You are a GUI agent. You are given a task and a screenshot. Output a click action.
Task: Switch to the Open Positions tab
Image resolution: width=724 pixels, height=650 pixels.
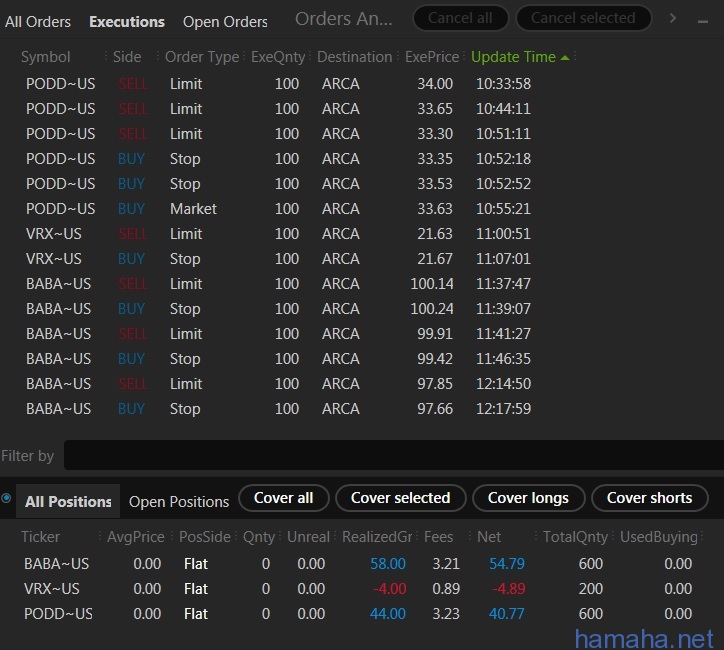pos(179,501)
